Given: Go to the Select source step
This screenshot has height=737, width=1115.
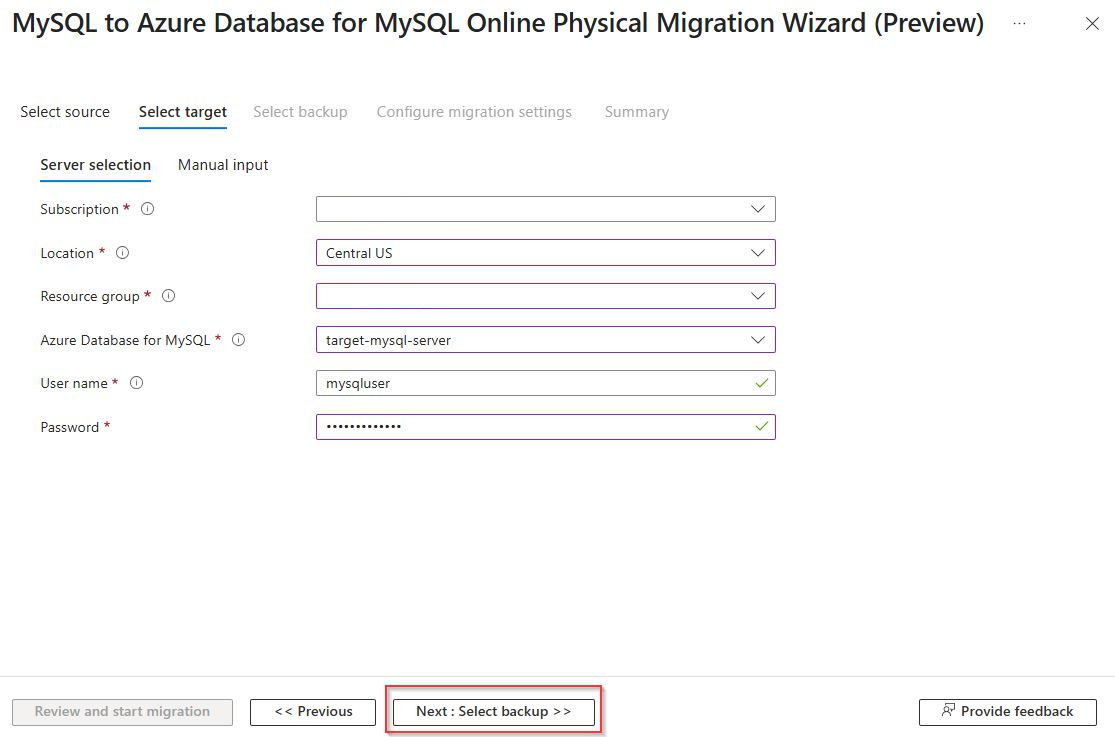Looking at the screenshot, I should 65,112.
